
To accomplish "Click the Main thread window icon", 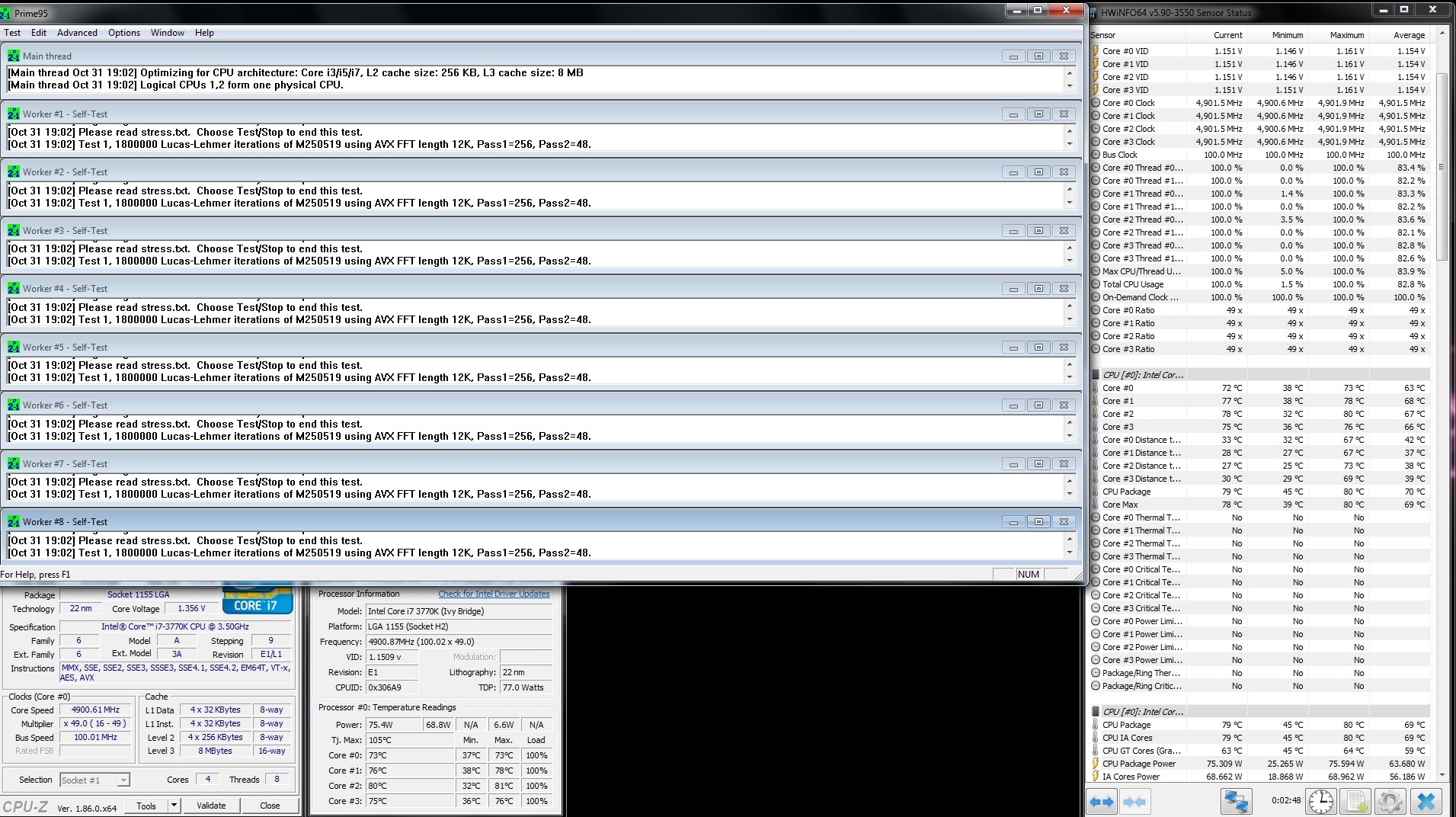I will pos(13,56).
